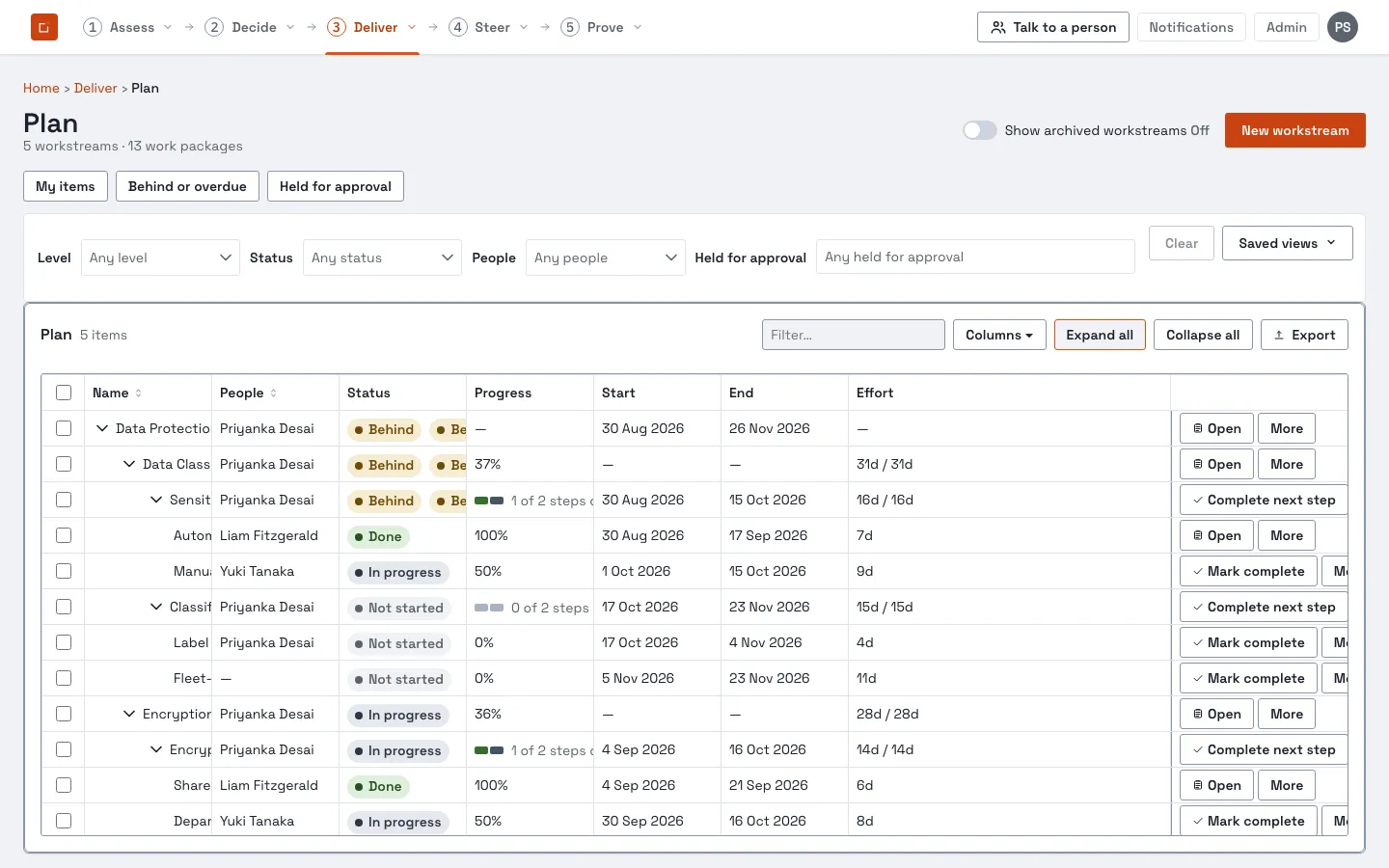This screenshot has height=868, width=1389.
Task: Click the Behind or overdue quick filter
Action: (x=187, y=186)
